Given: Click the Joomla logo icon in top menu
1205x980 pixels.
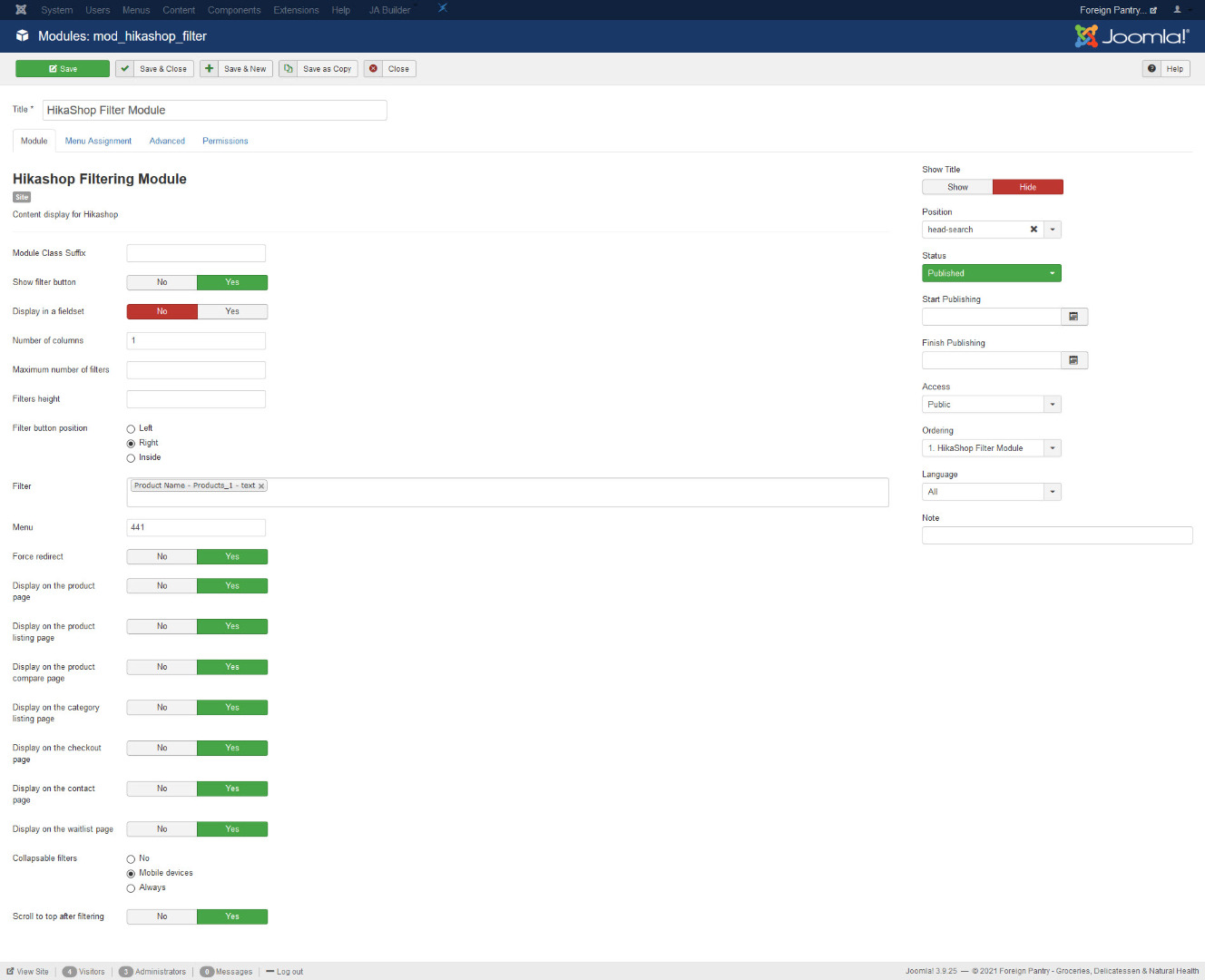Looking at the screenshot, I should pyautogui.click(x=21, y=10).
